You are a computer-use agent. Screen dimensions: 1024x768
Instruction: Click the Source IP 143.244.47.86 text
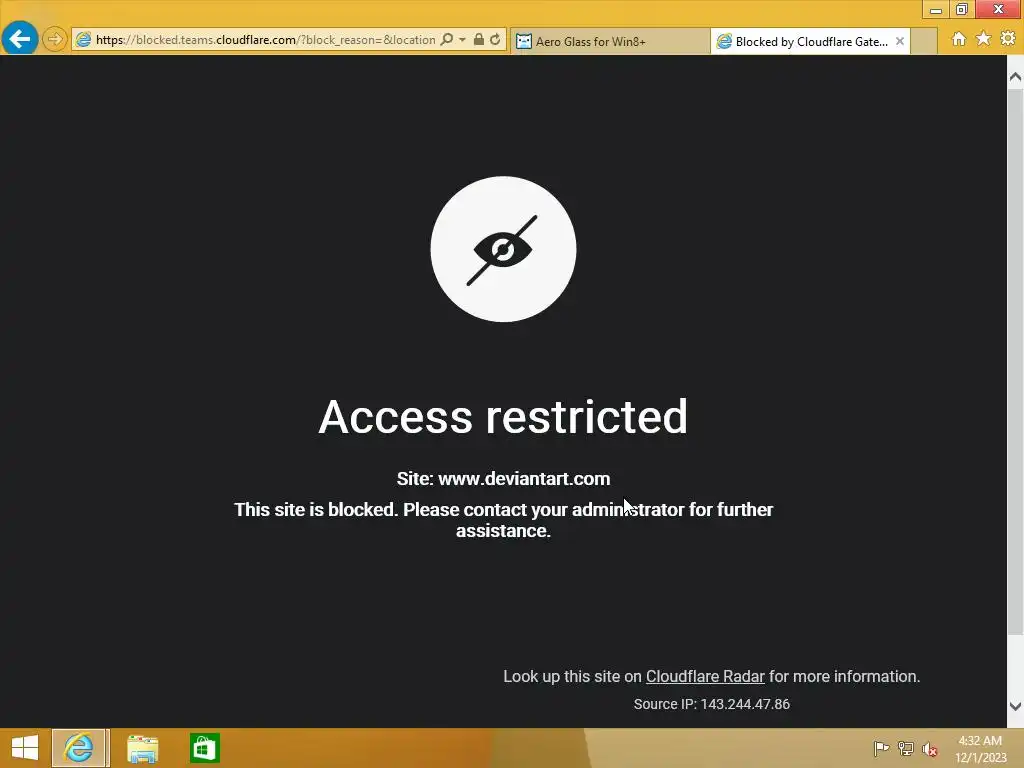pyautogui.click(x=711, y=704)
